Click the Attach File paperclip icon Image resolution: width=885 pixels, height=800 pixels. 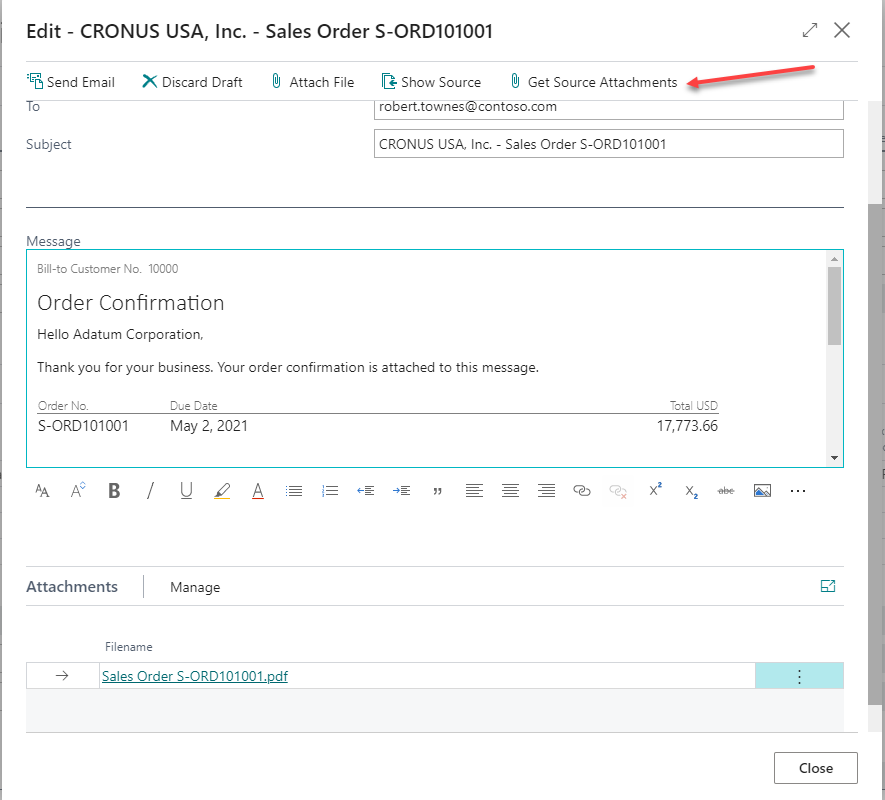tap(276, 81)
